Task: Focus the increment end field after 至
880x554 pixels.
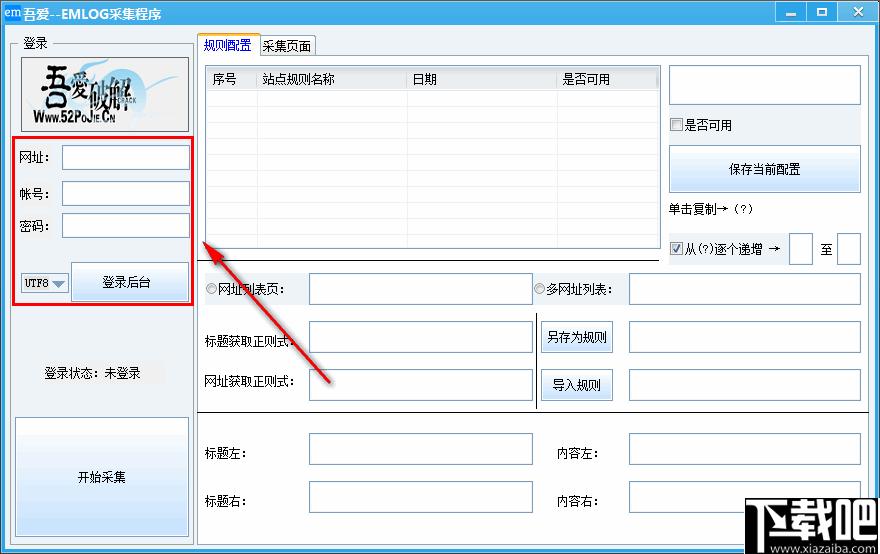Action: (849, 249)
